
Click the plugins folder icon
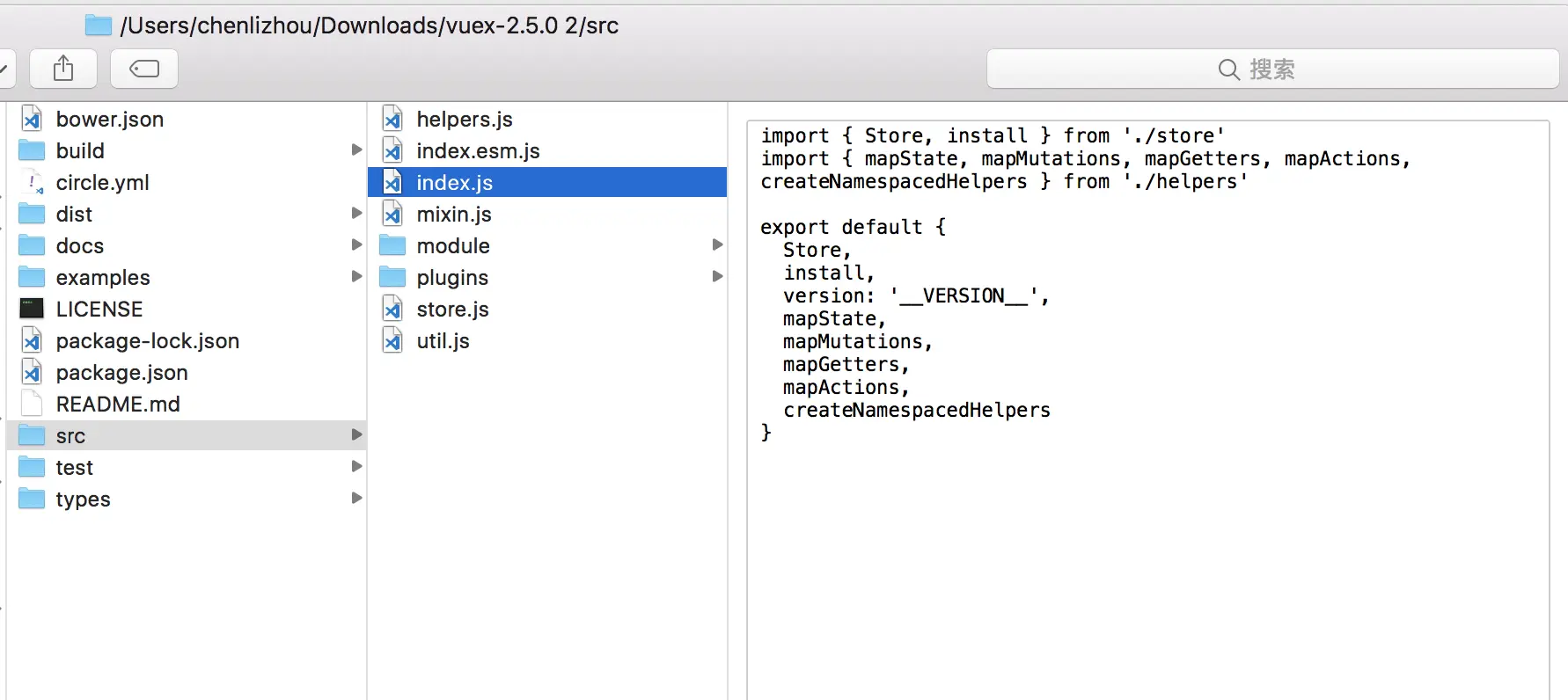pyautogui.click(x=392, y=277)
